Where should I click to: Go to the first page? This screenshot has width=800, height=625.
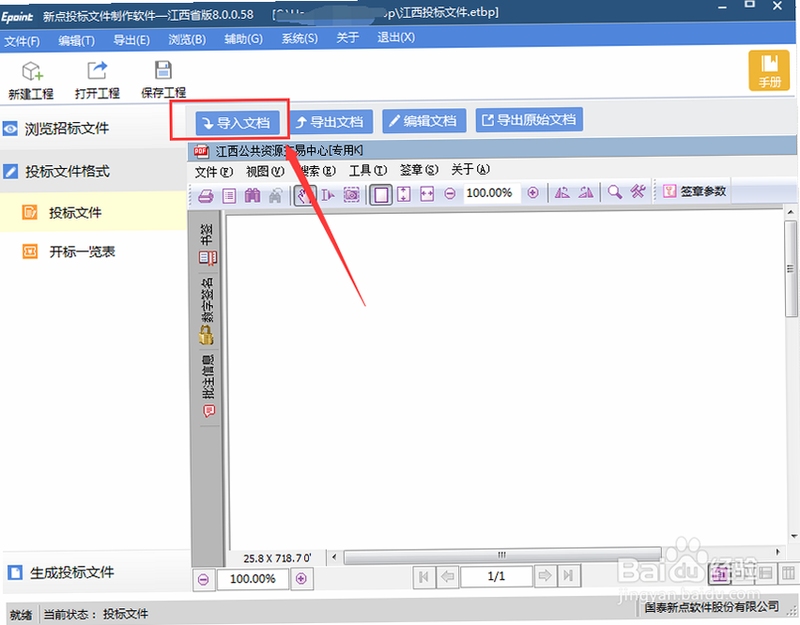[423, 577]
